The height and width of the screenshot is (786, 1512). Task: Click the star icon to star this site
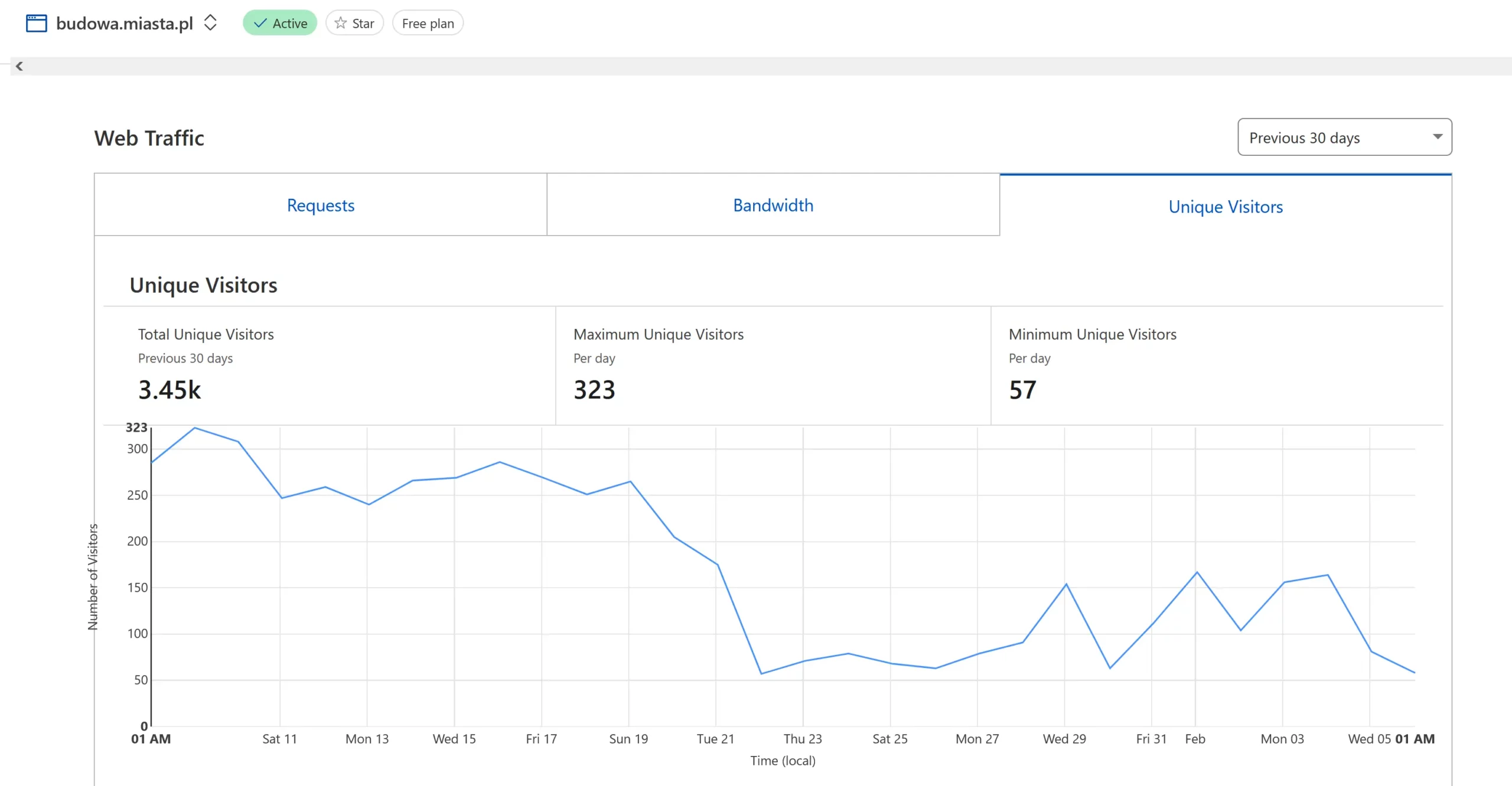341,23
